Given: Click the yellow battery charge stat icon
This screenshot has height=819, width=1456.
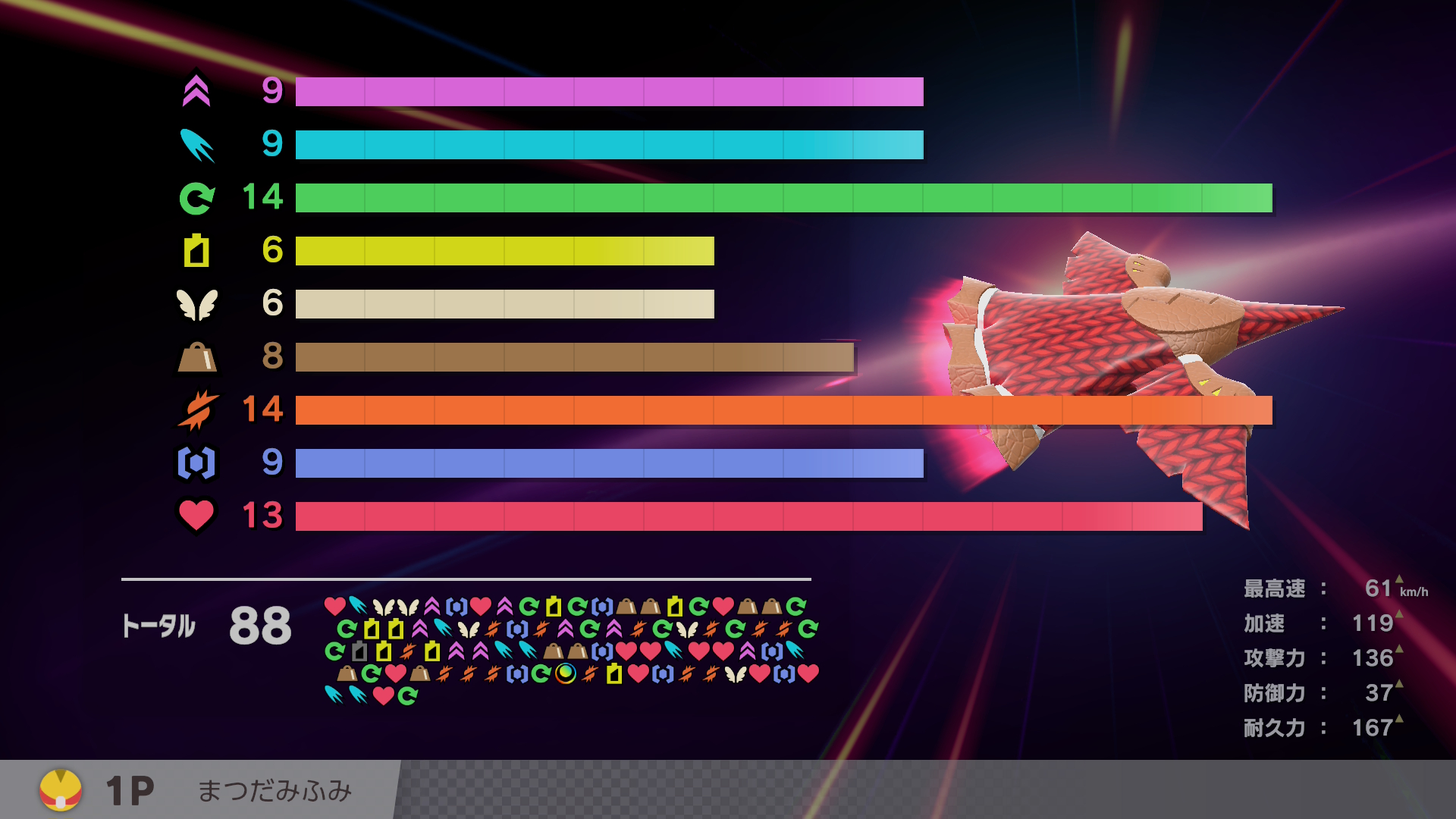Looking at the screenshot, I should click(x=196, y=250).
